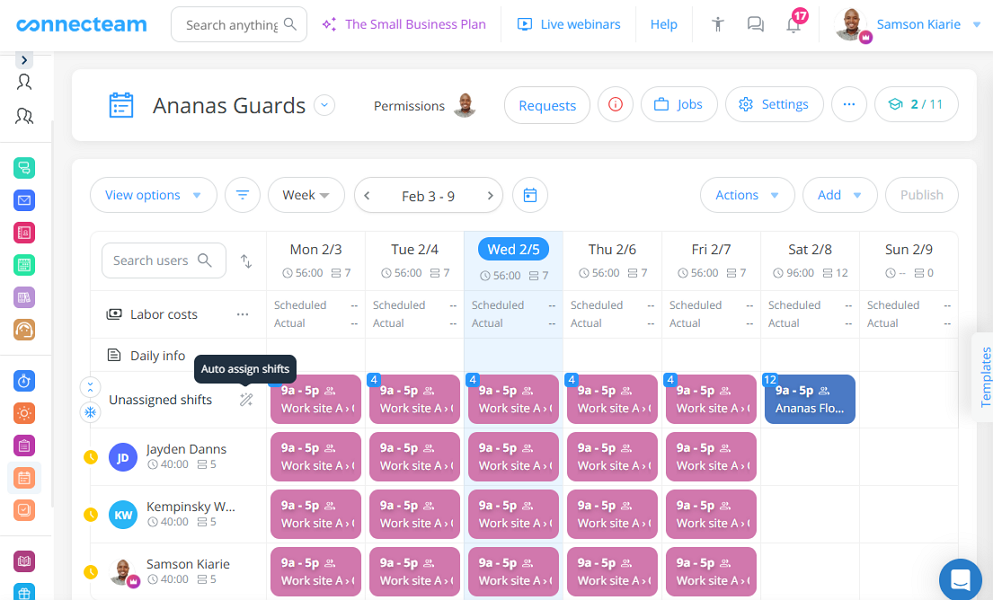Click the onboarding progress showing 2 of 11

click(916, 103)
